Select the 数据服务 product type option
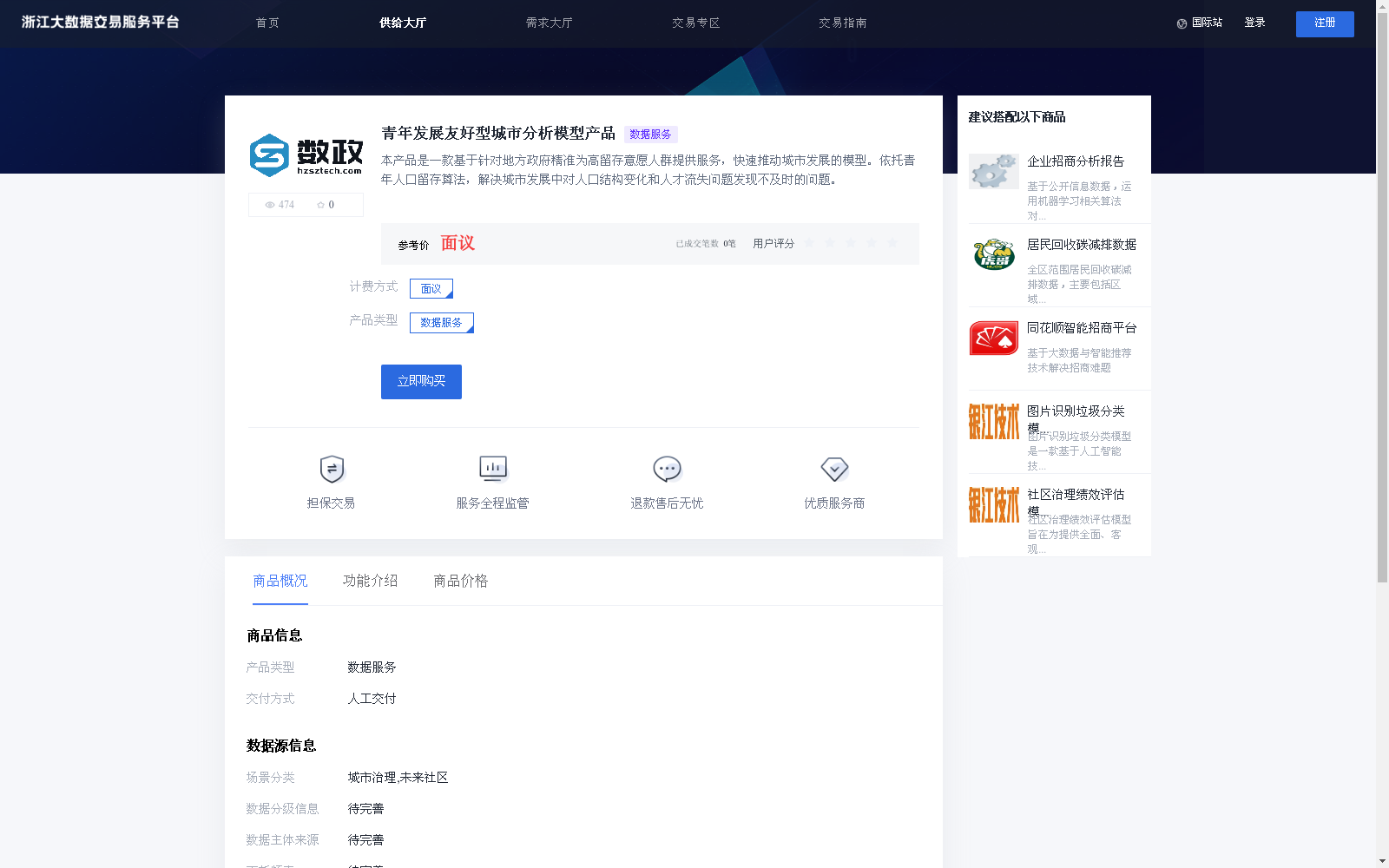The width and height of the screenshot is (1389, 868). click(442, 323)
